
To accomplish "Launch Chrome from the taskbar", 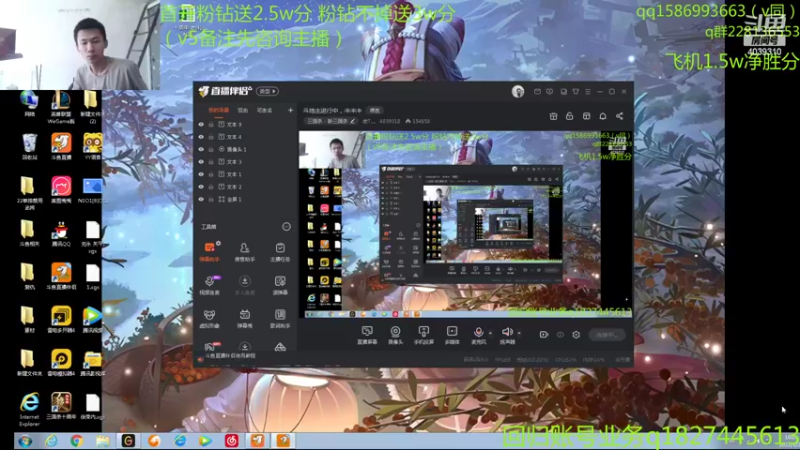I will pos(77,440).
